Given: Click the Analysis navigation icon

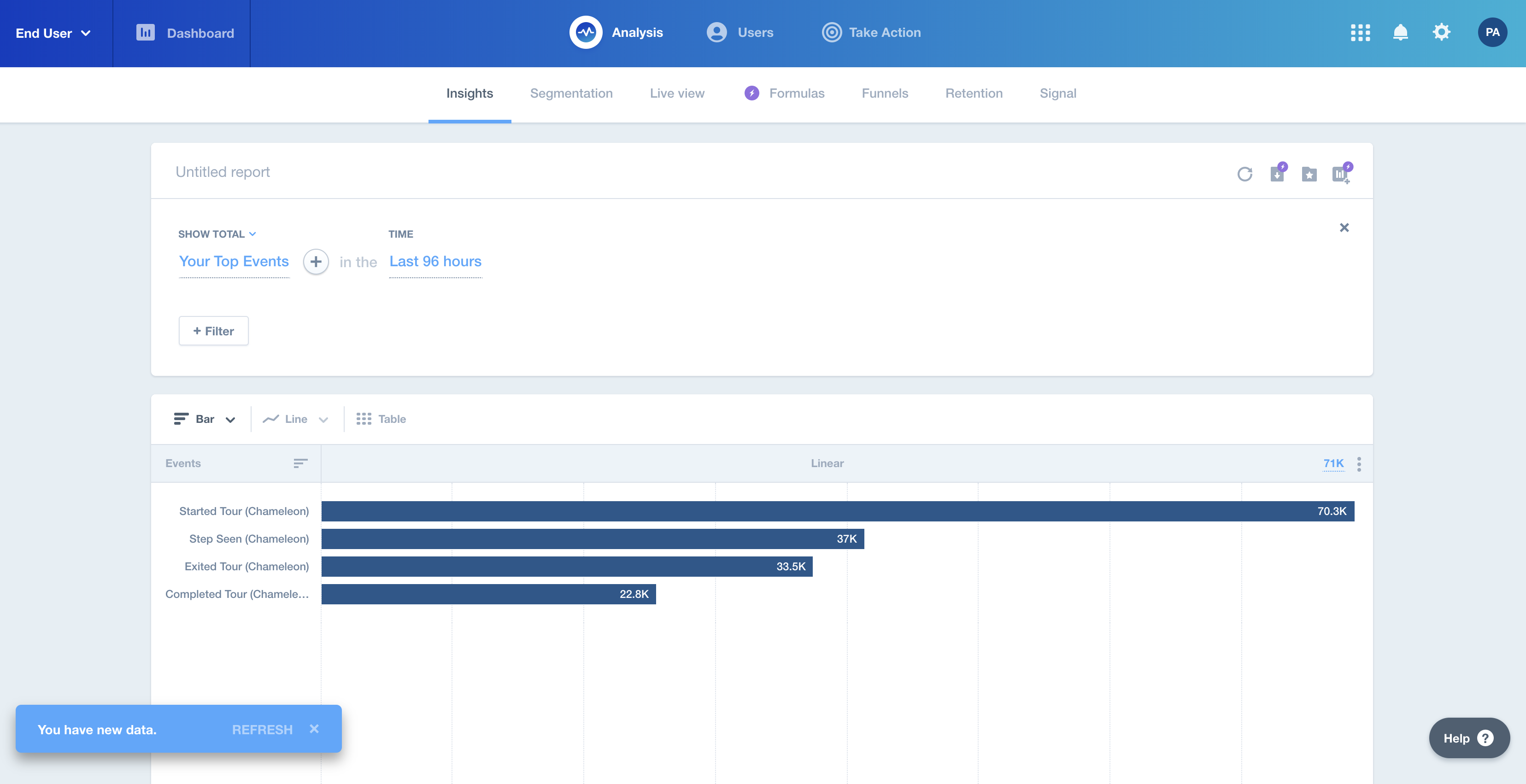Looking at the screenshot, I should click(586, 31).
